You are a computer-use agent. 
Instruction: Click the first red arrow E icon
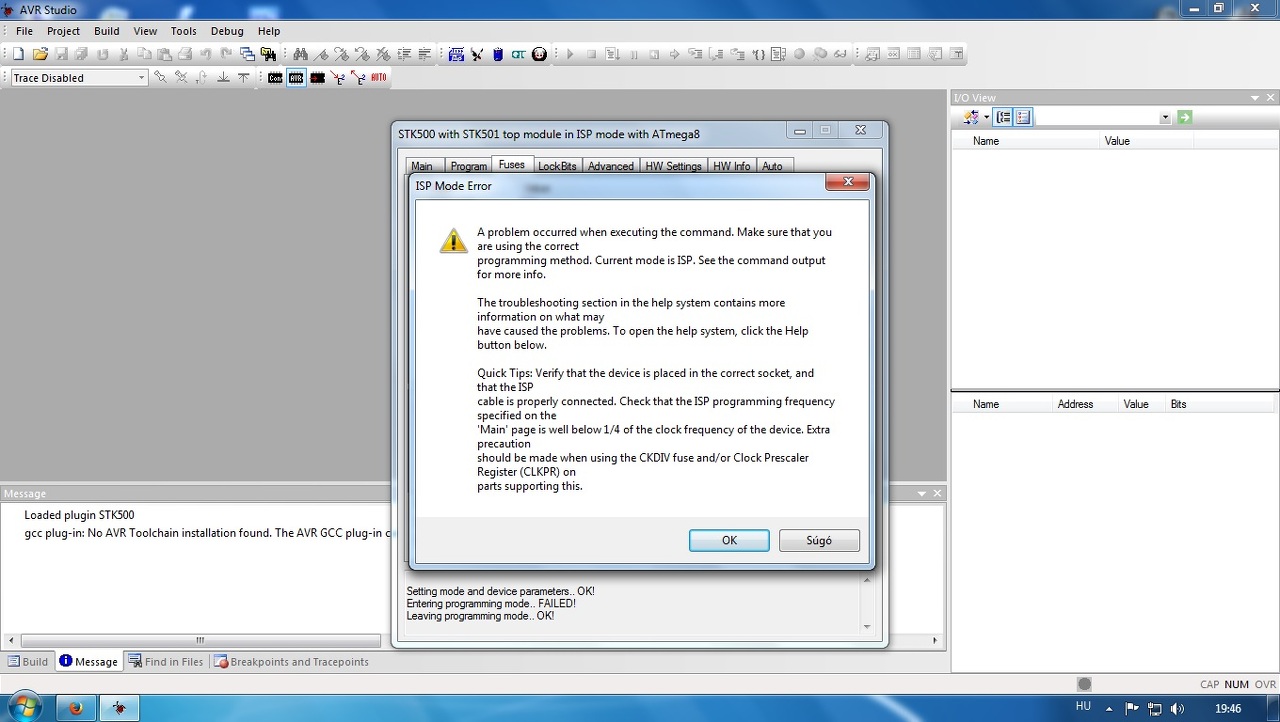[339, 77]
